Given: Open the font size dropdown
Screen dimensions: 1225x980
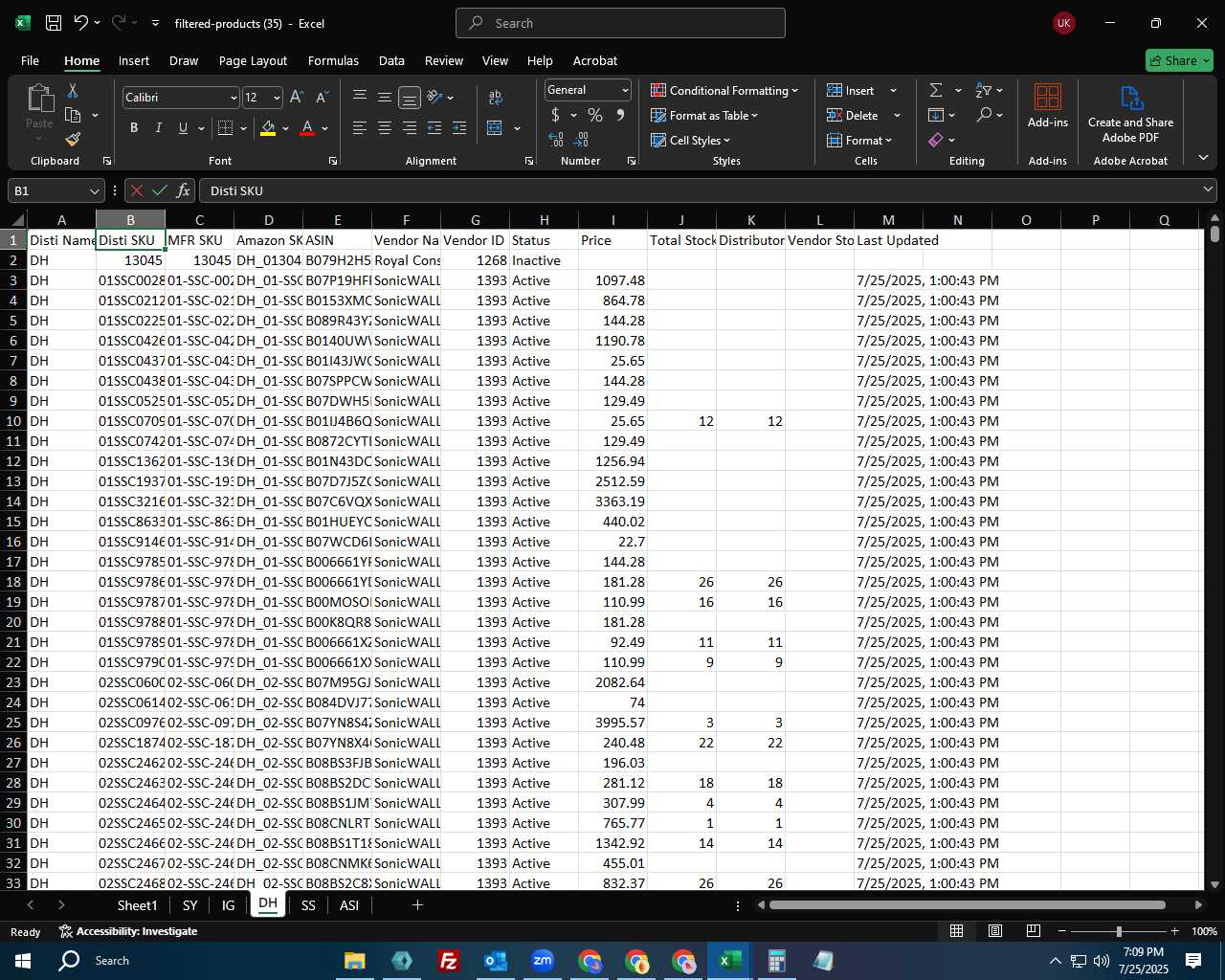Looking at the screenshot, I should click(x=277, y=98).
